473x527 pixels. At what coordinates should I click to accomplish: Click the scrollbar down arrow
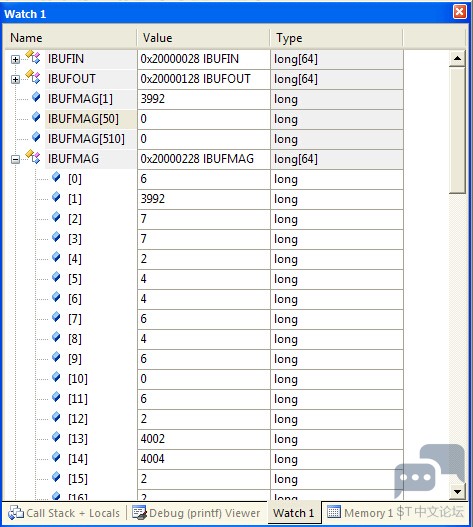(457, 492)
